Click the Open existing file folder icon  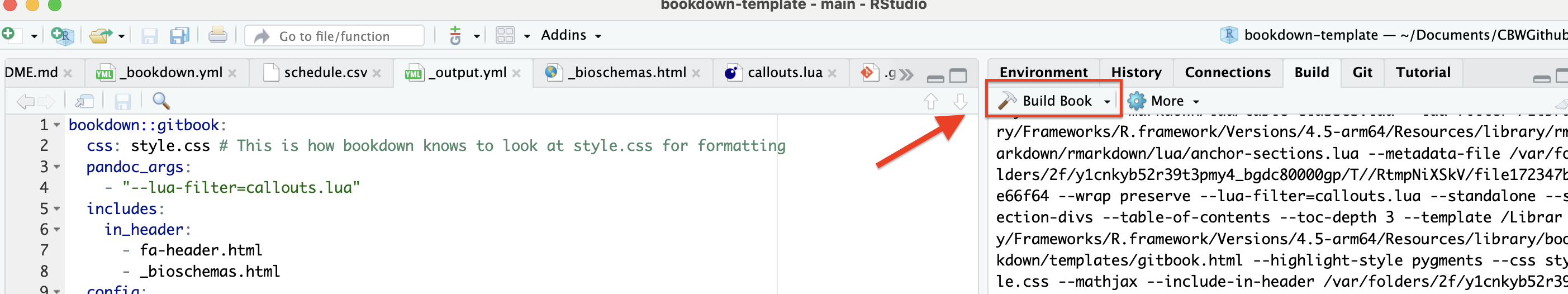(x=101, y=35)
